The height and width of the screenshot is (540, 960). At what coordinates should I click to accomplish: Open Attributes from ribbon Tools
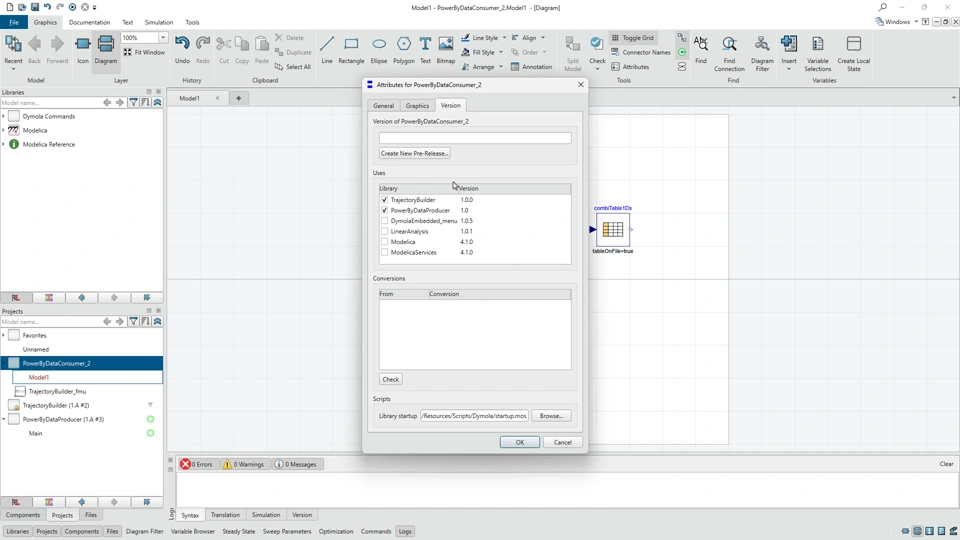[631, 67]
